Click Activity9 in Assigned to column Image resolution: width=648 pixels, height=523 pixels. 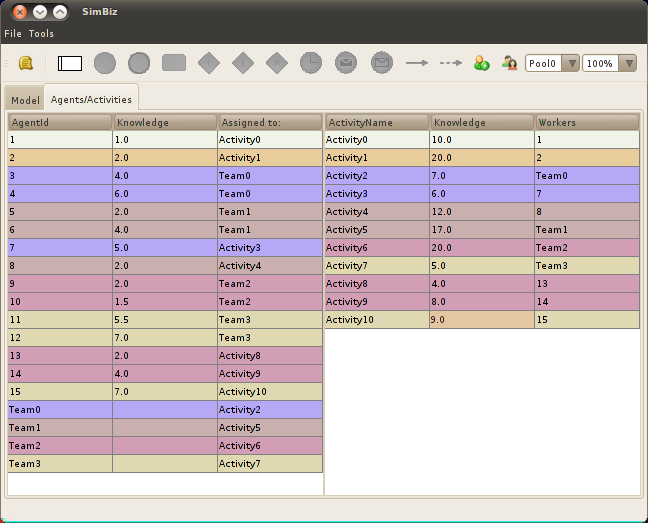pos(270,373)
